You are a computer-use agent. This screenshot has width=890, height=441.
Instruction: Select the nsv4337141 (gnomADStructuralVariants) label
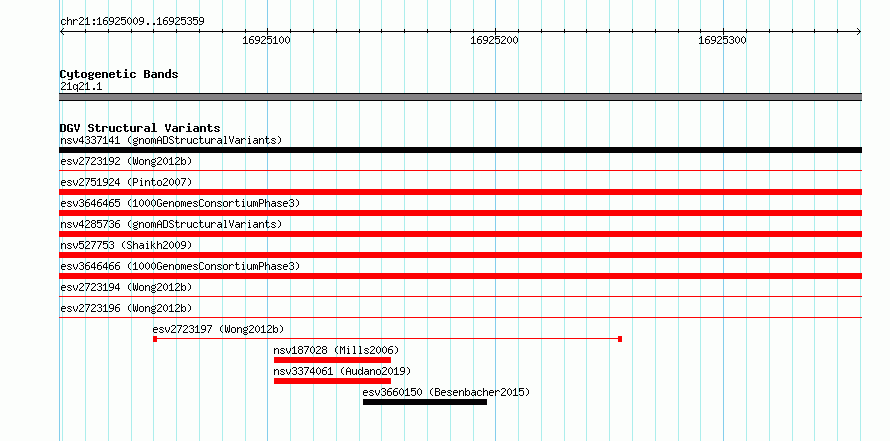click(171, 140)
